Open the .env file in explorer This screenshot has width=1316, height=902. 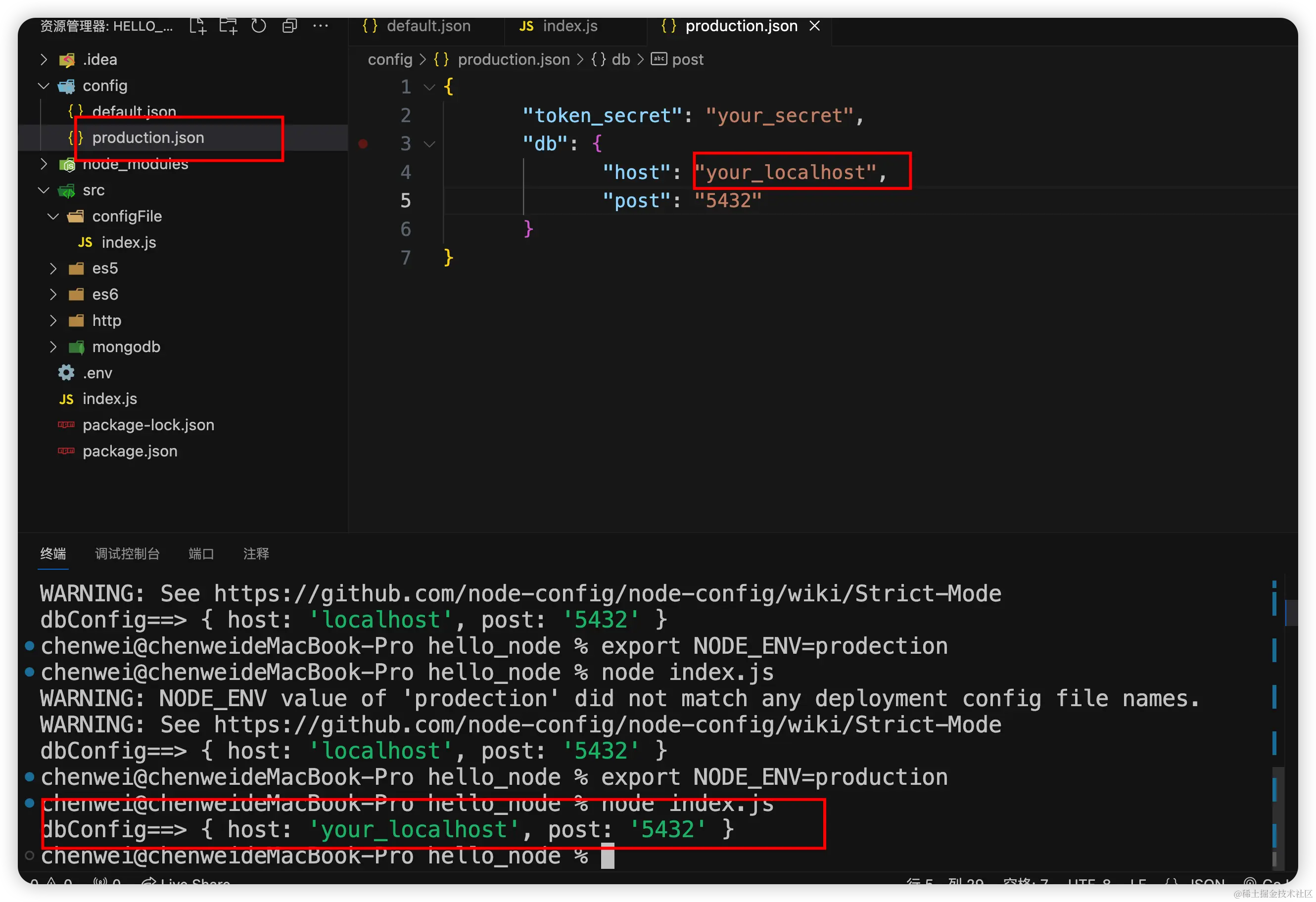click(97, 373)
